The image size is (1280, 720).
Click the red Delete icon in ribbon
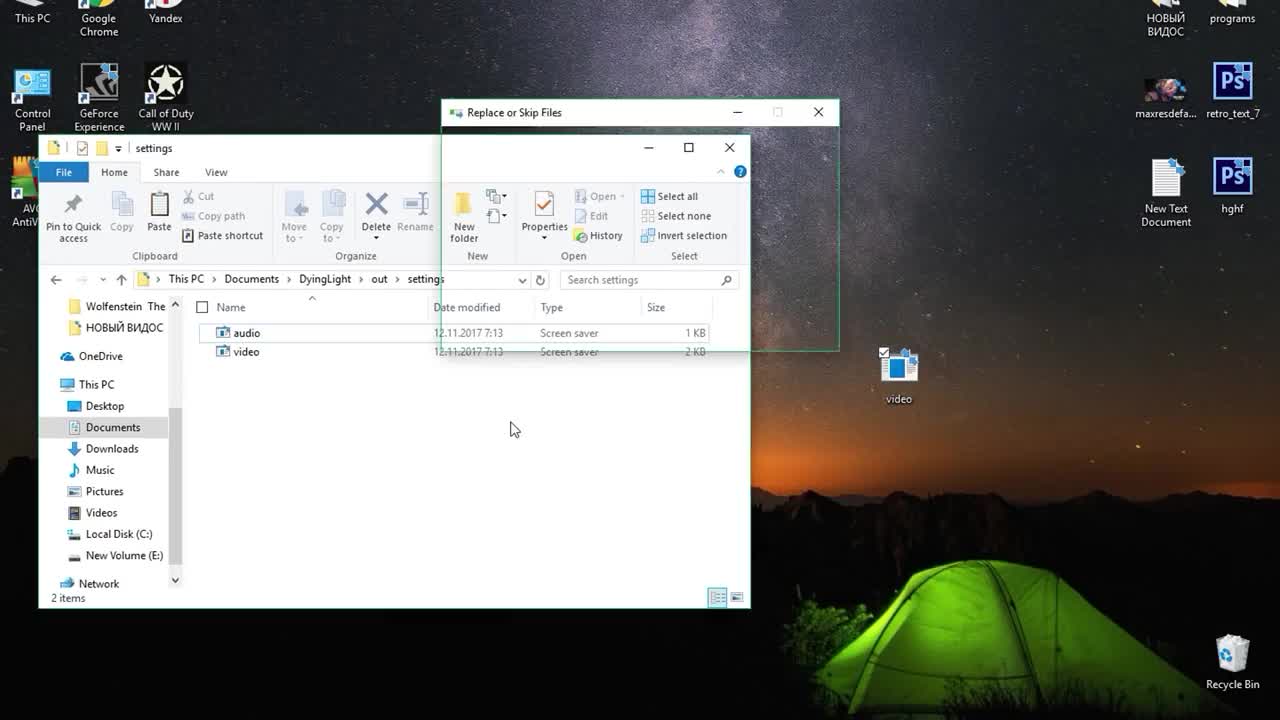coord(376,206)
